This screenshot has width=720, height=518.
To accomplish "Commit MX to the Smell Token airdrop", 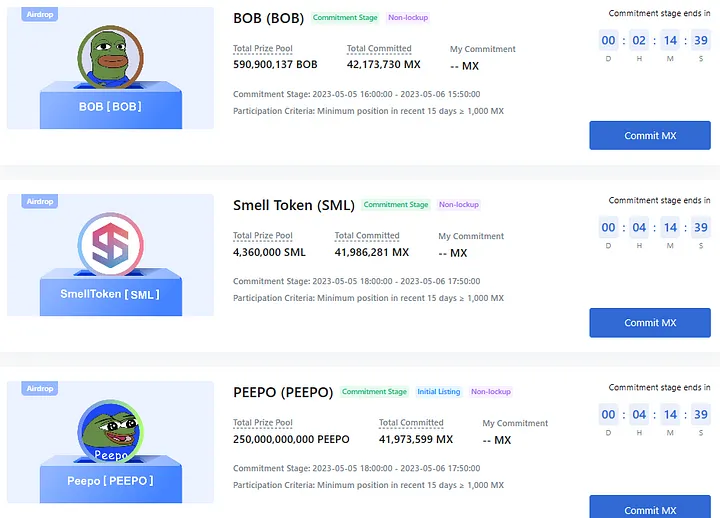I will click(650, 323).
